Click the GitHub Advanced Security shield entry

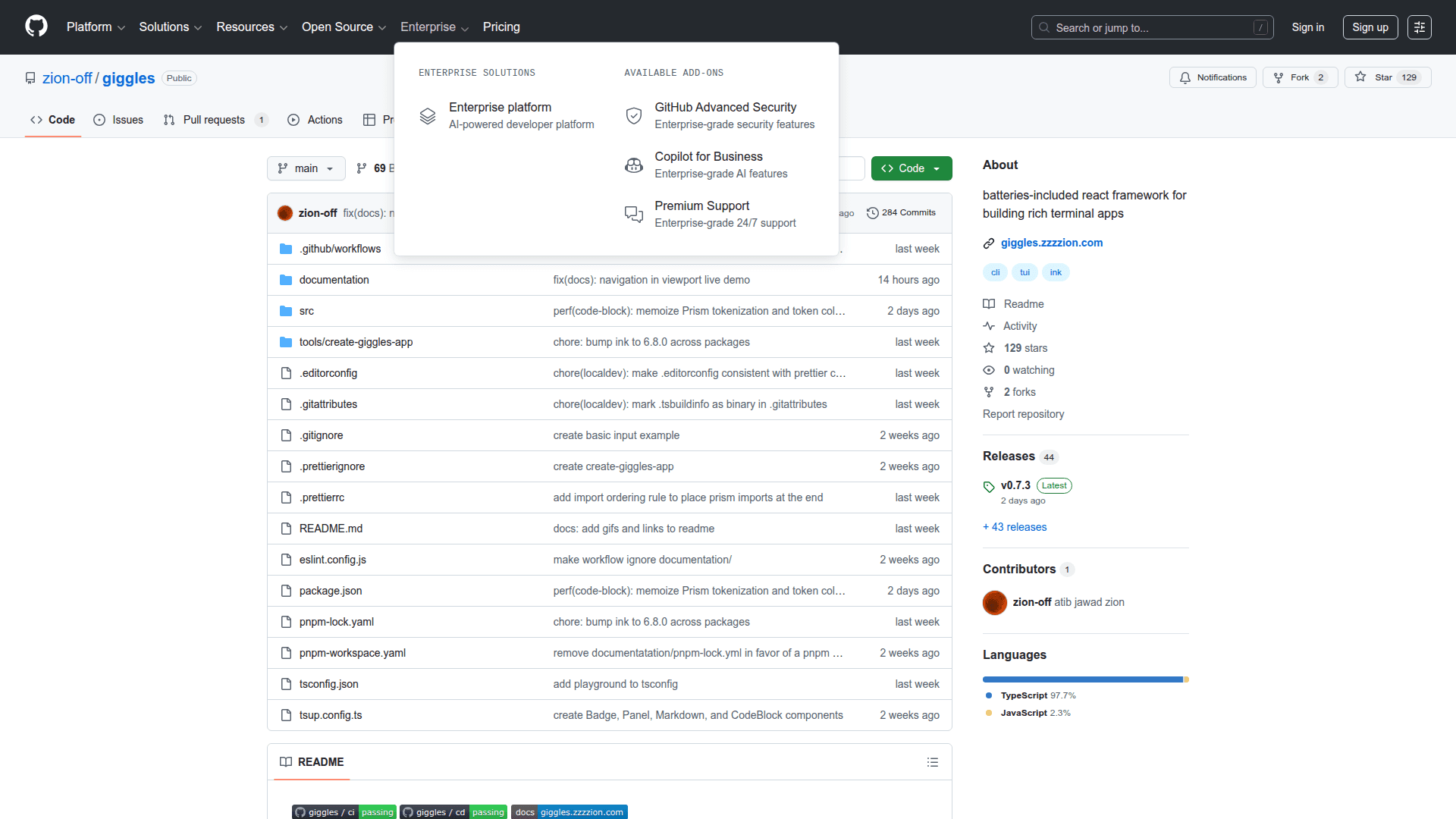724,115
